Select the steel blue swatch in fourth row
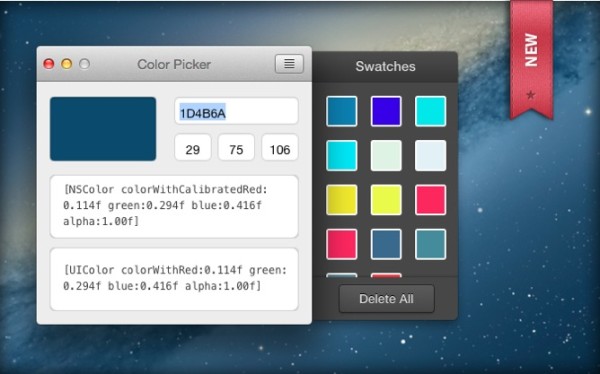 pos(386,244)
